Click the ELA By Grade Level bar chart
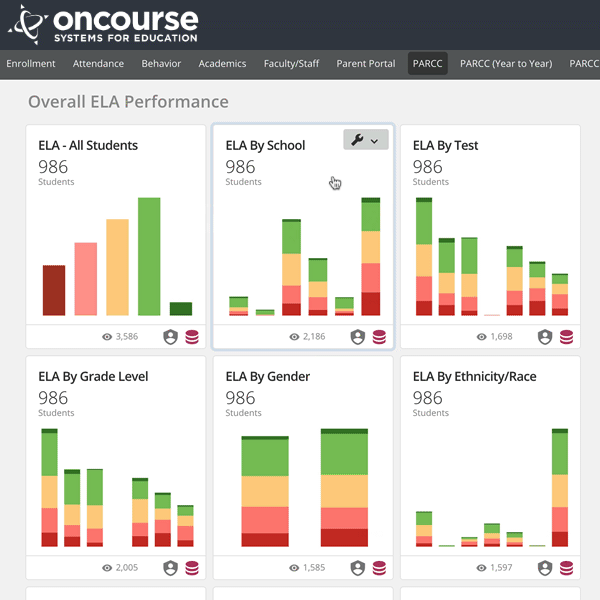 coord(117,488)
